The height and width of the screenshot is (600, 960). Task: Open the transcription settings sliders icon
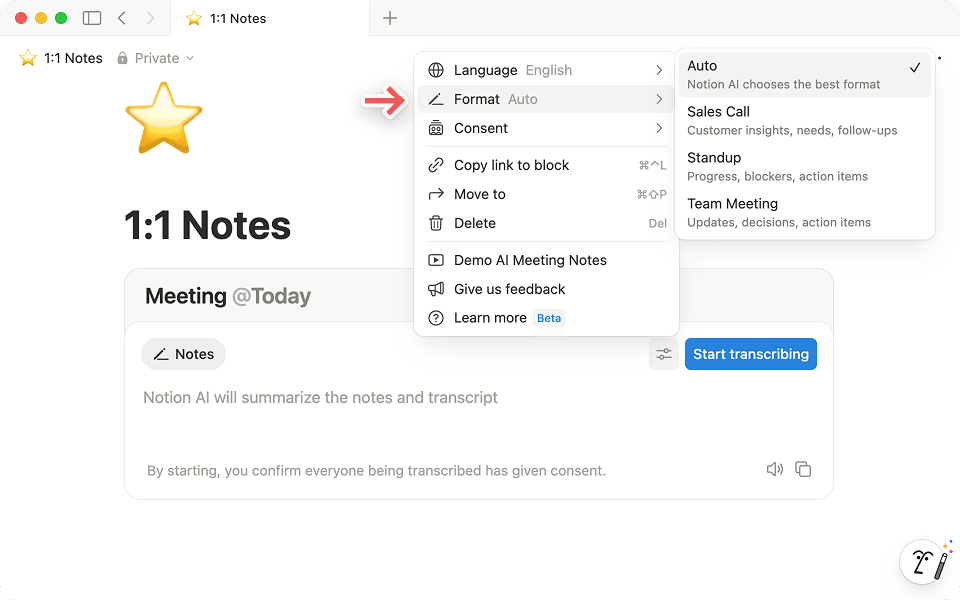[664, 354]
